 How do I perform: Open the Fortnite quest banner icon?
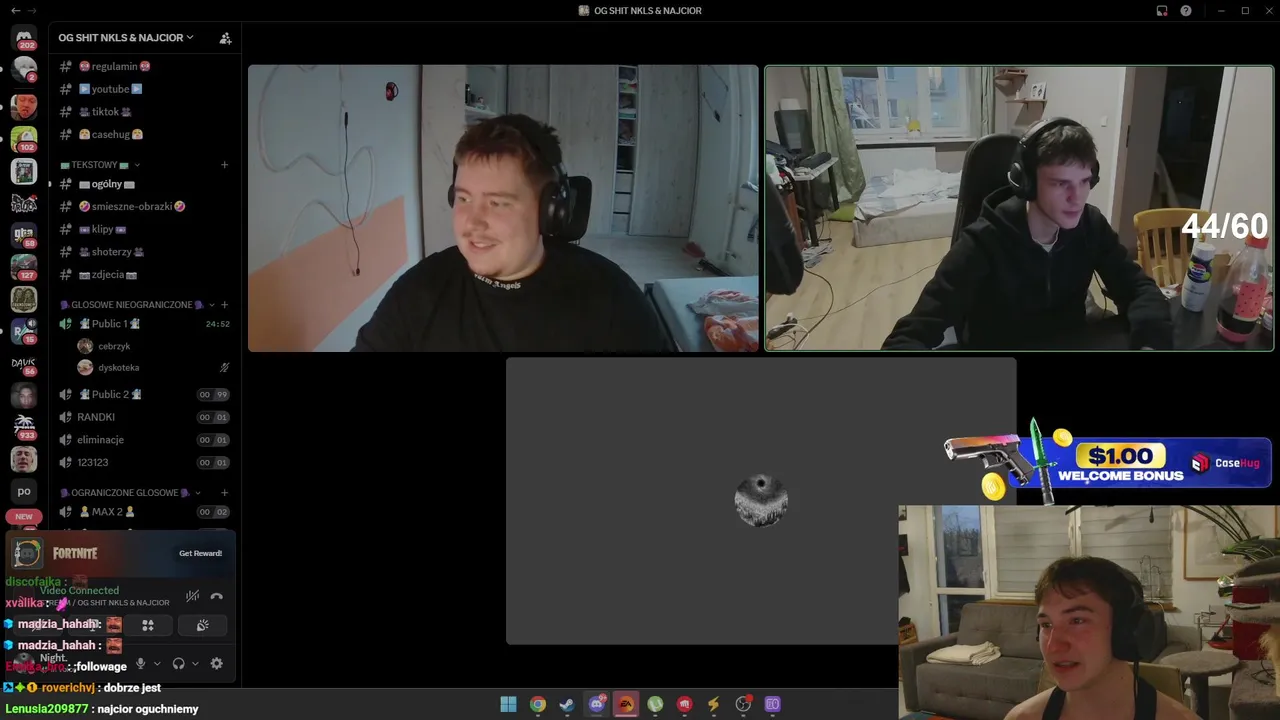tap(27, 553)
